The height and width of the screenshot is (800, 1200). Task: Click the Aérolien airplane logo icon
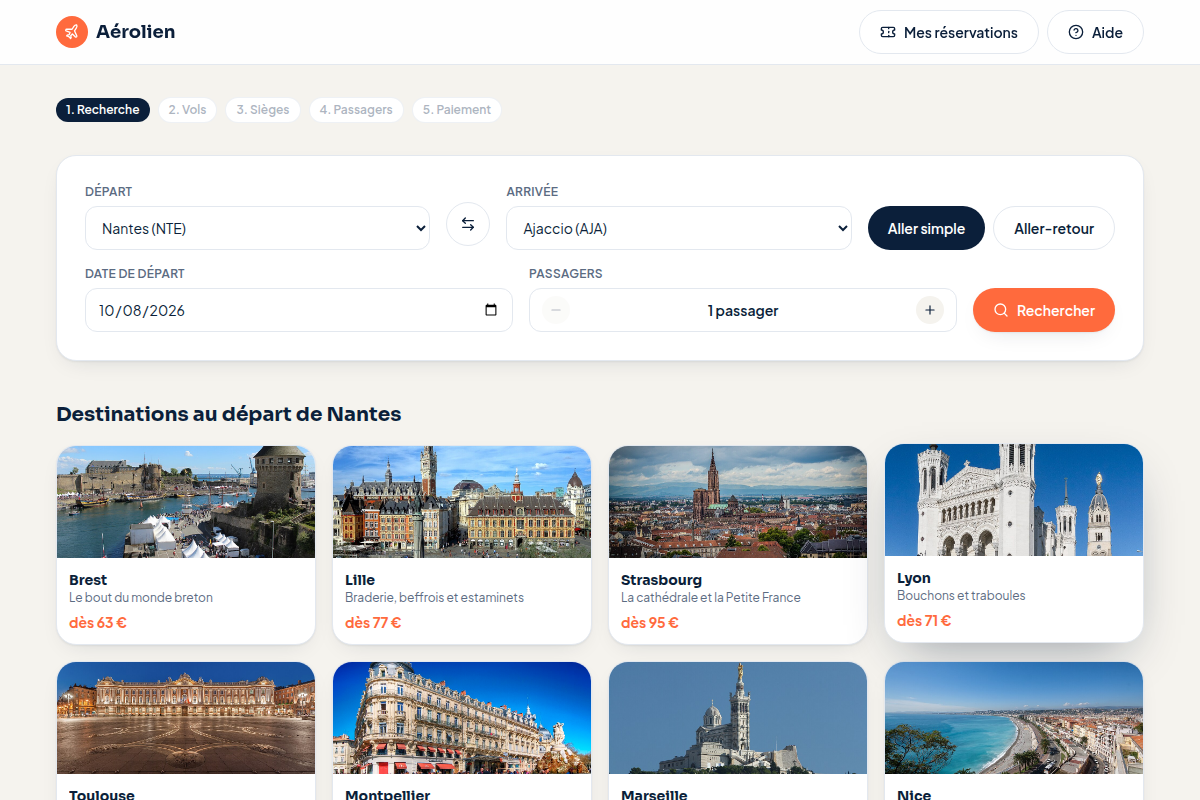tap(72, 32)
